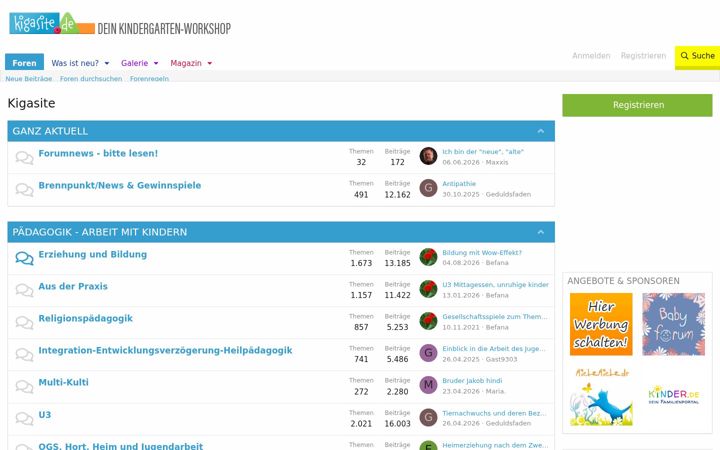720x450 pixels.
Task: Open latest post 'Antipathie'
Action: point(459,184)
